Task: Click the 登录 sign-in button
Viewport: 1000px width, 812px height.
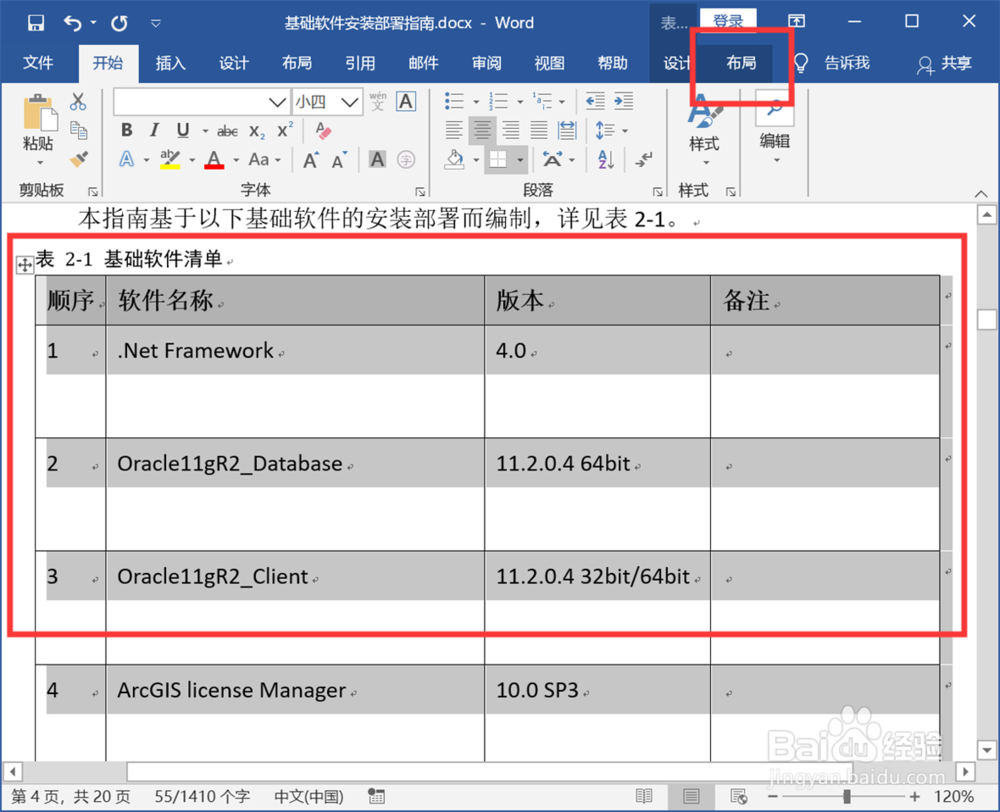Action: pyautogui.click(x=728, y=20)
